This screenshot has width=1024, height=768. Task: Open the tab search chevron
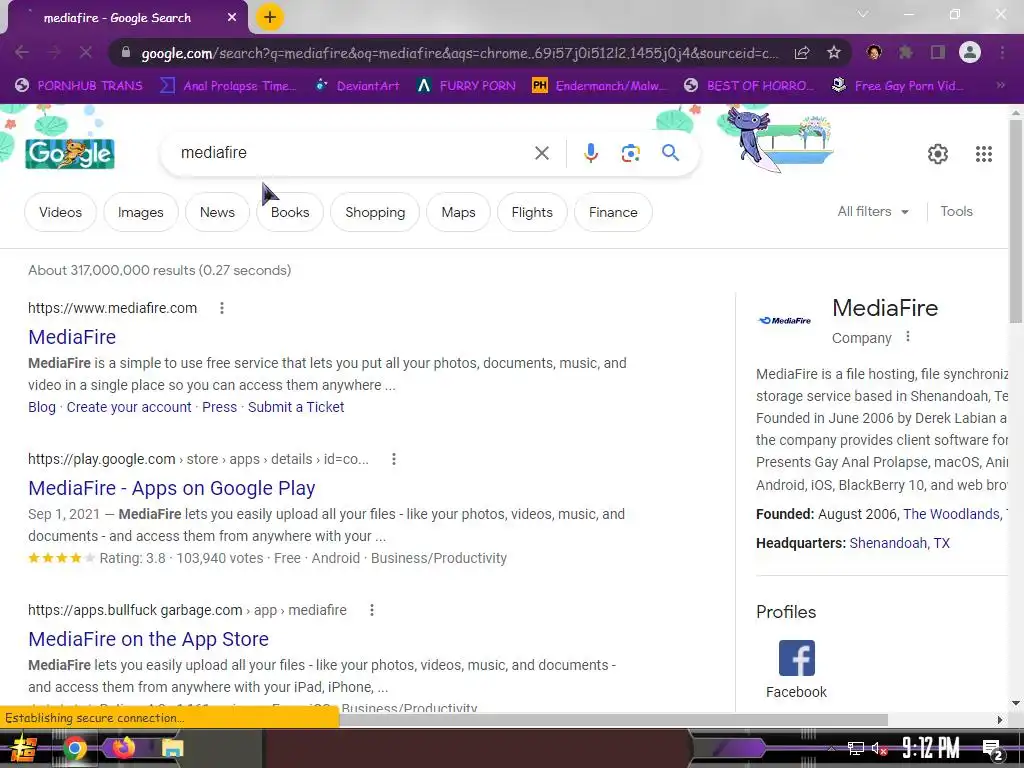coord(863,14)
